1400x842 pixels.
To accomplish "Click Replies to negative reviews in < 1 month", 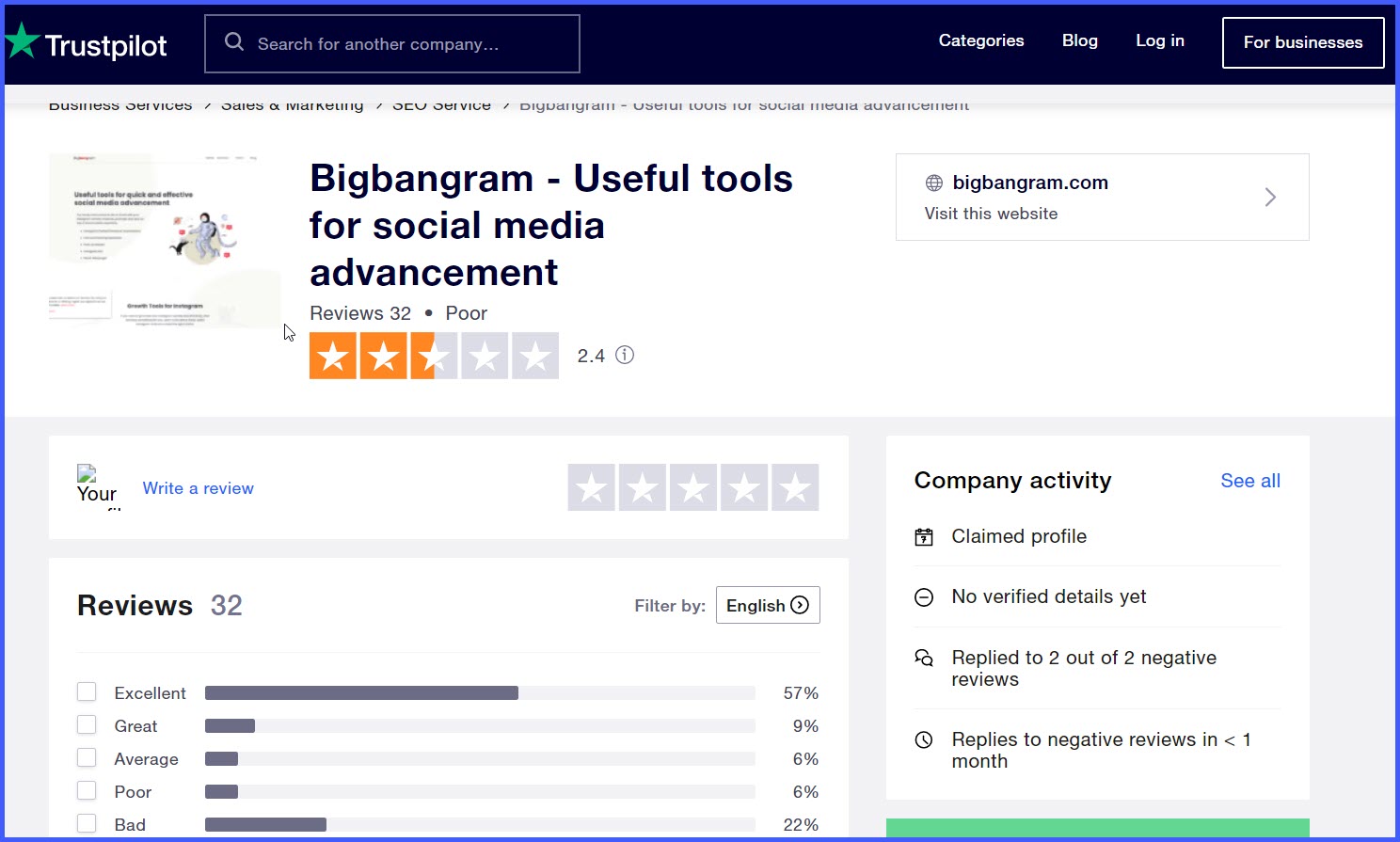I will (x=1101, y=750).
